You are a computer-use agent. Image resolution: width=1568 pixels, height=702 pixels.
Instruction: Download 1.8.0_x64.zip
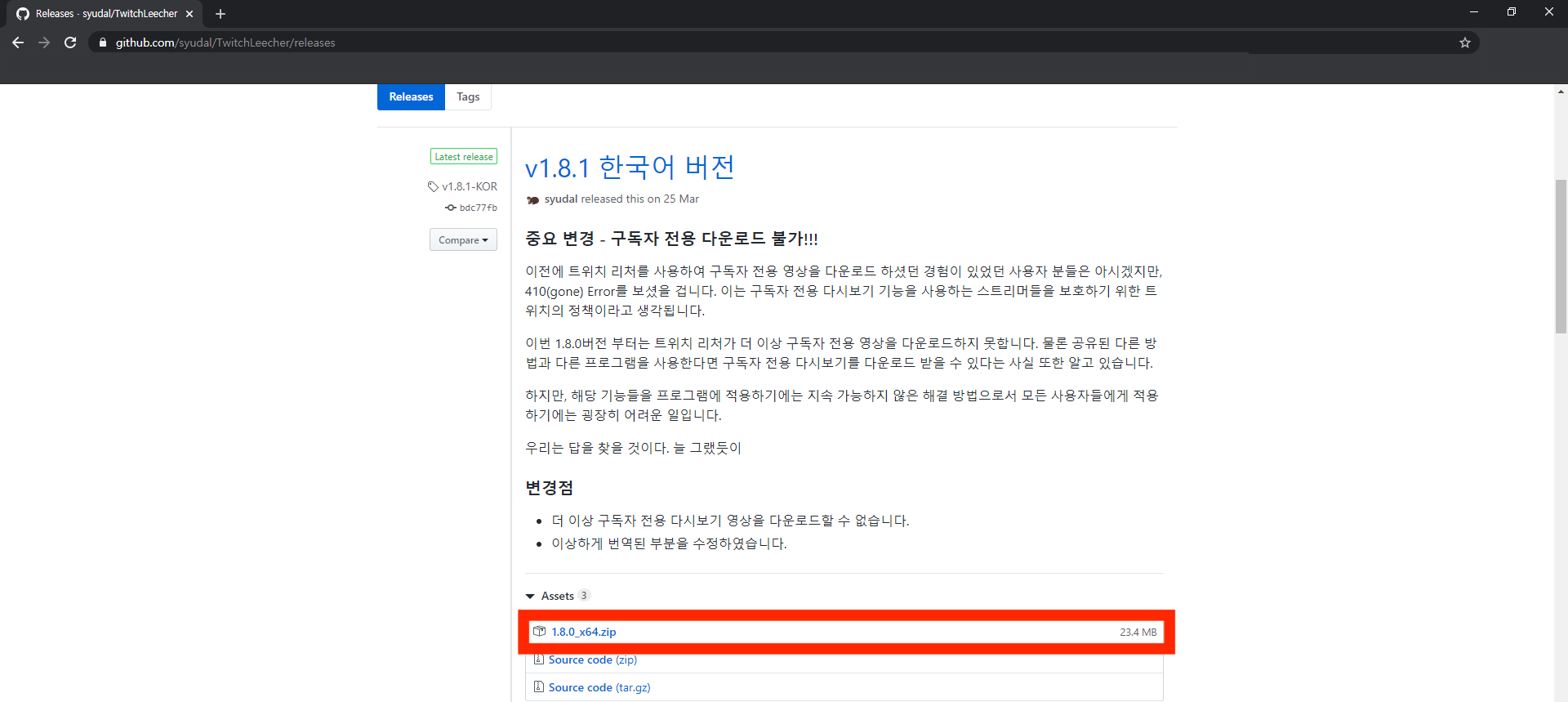click(584, 632)
